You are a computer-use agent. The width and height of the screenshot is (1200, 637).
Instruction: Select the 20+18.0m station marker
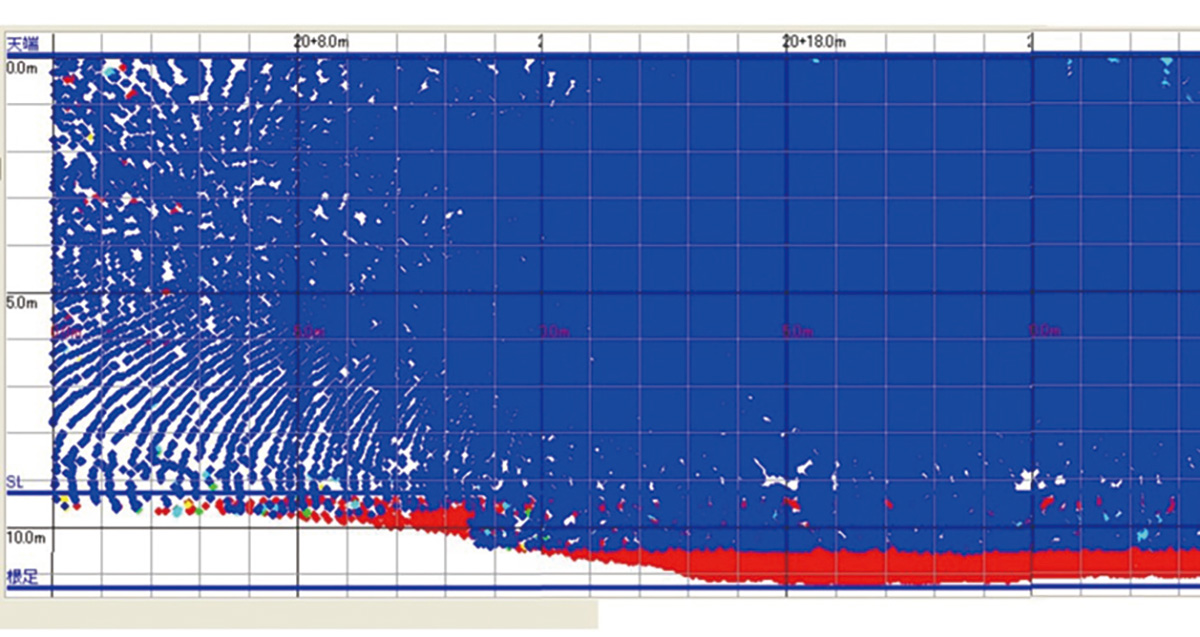(x=815, y=42)
